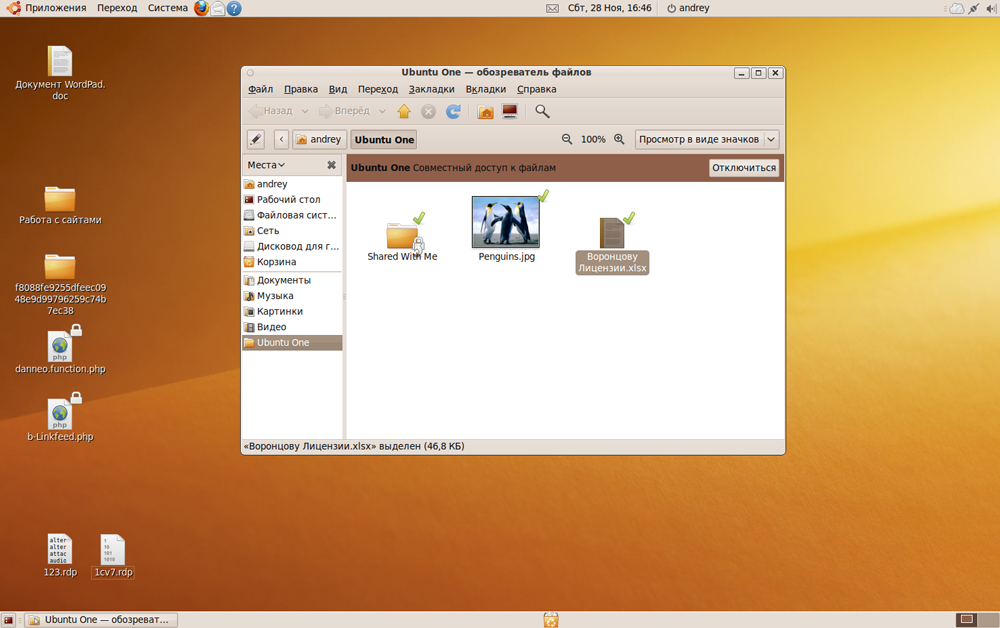The height and width of the screenshot is (628, 1000).
Task: Expand the Места sidebar dropdown
Action: [267, 165]
